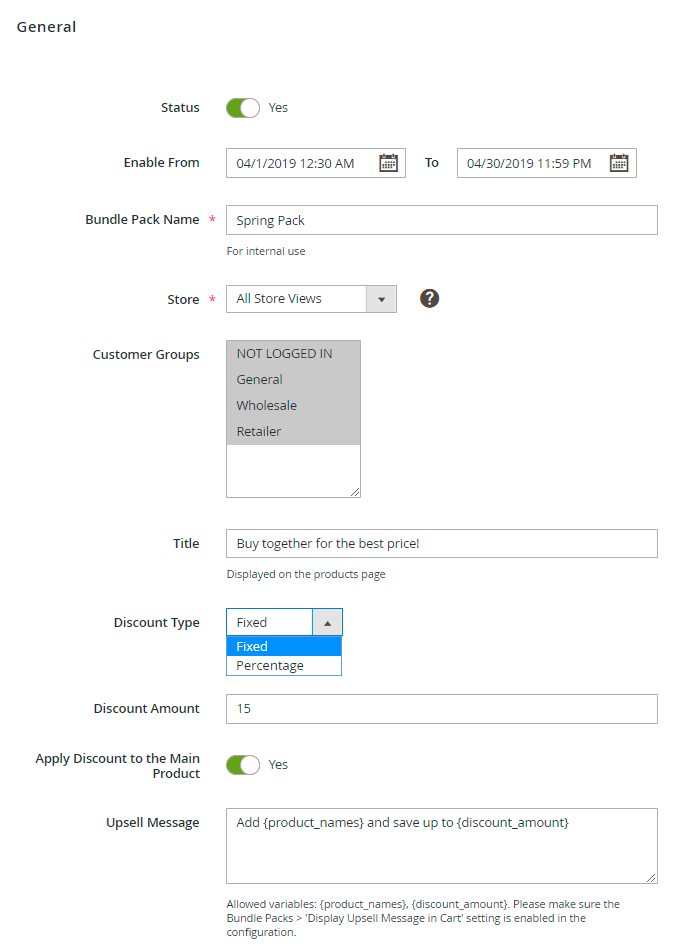This screenshot has height=950, width=685.
Task: Click the Discount Amount field
Action: click(442, 709)
